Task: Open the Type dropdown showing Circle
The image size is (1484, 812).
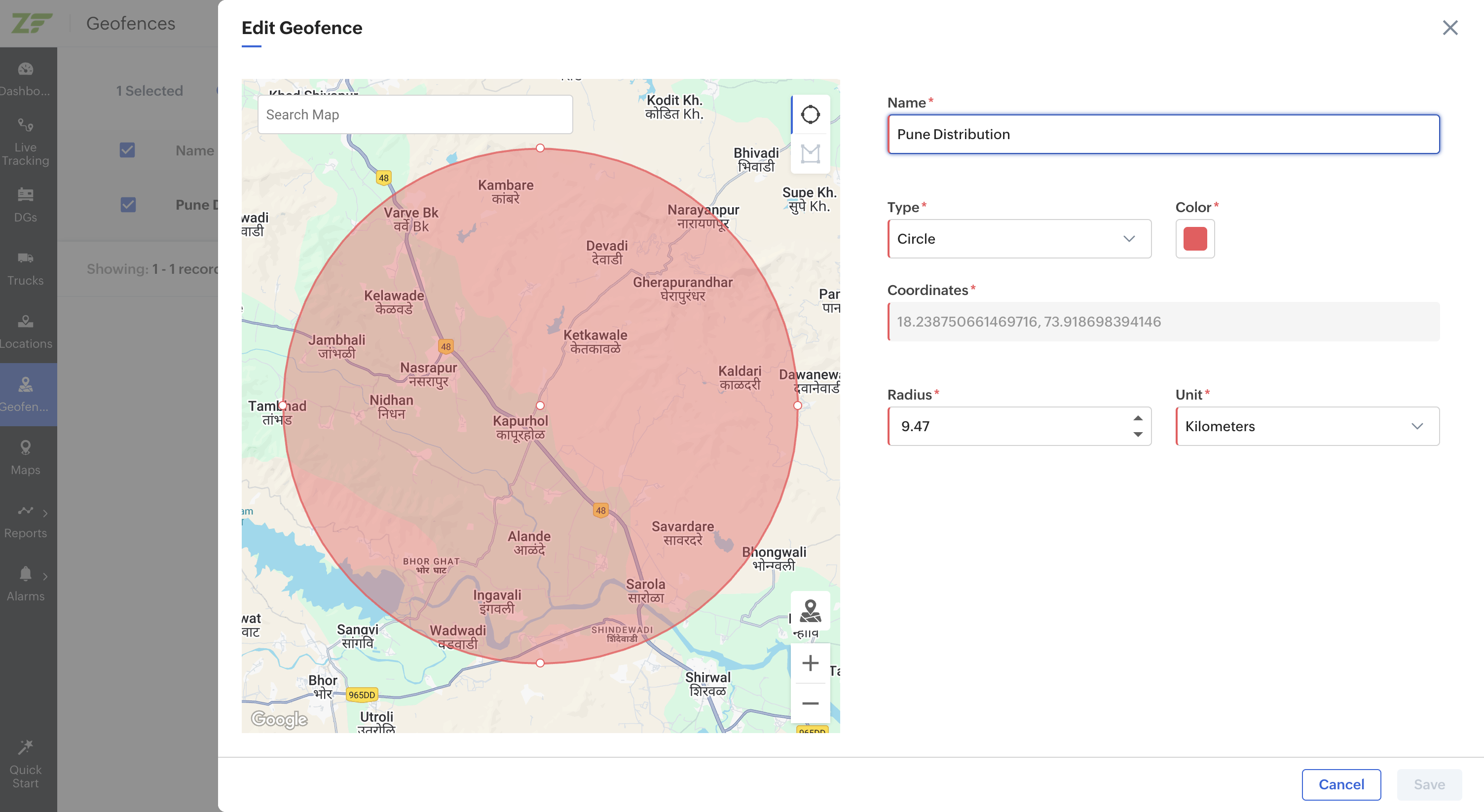Action: coord(1019,238)
